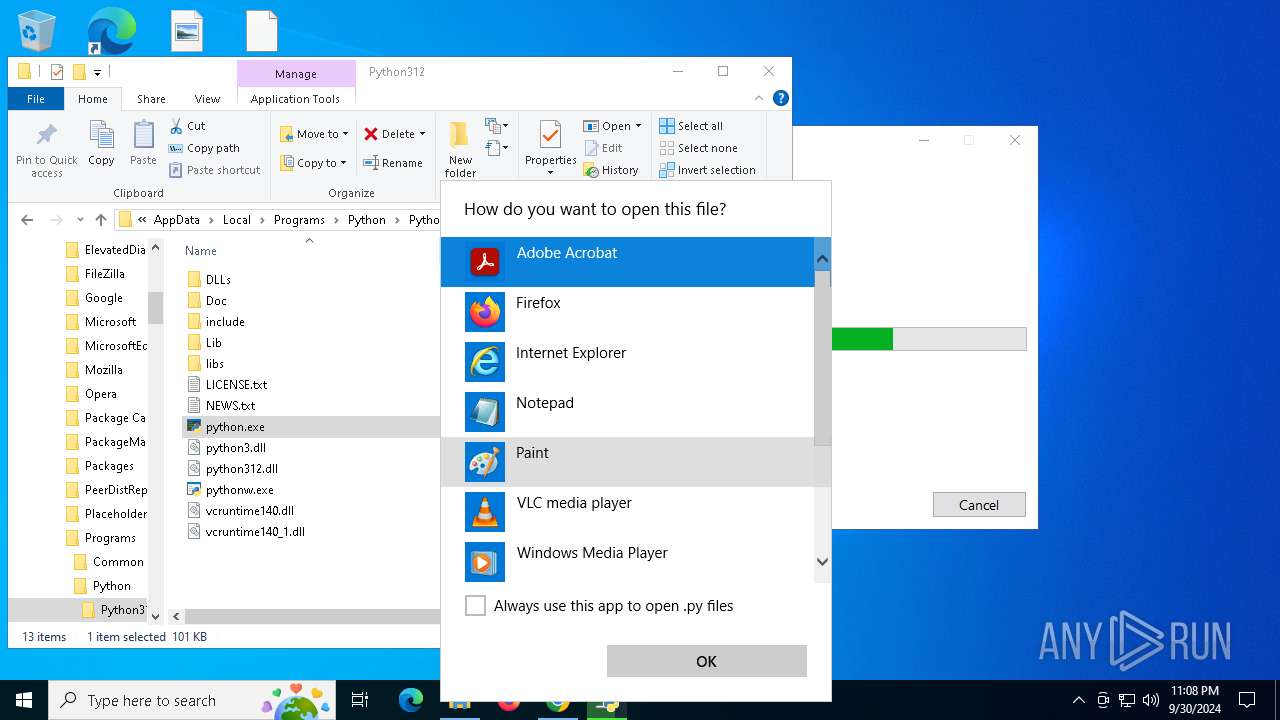Click Select all in ribbon
Screen dimensions: 1280x720
691,126
